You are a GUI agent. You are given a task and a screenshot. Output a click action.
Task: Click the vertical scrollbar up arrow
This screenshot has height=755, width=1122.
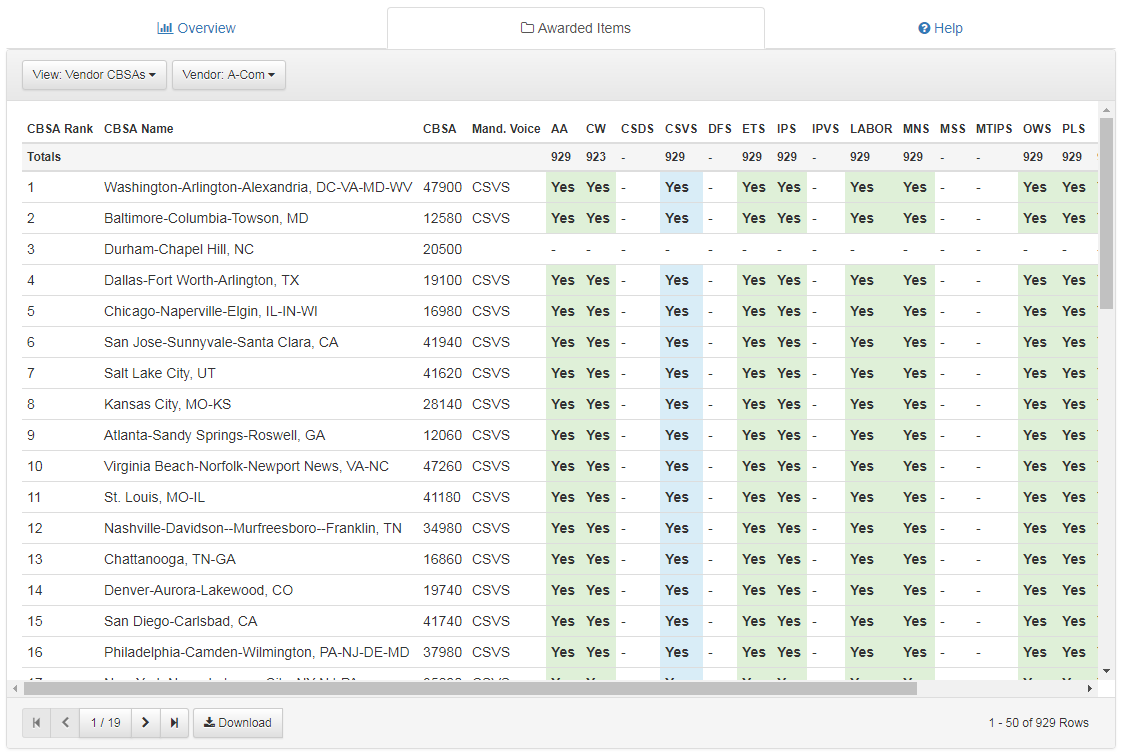[x=1106, y=110]
